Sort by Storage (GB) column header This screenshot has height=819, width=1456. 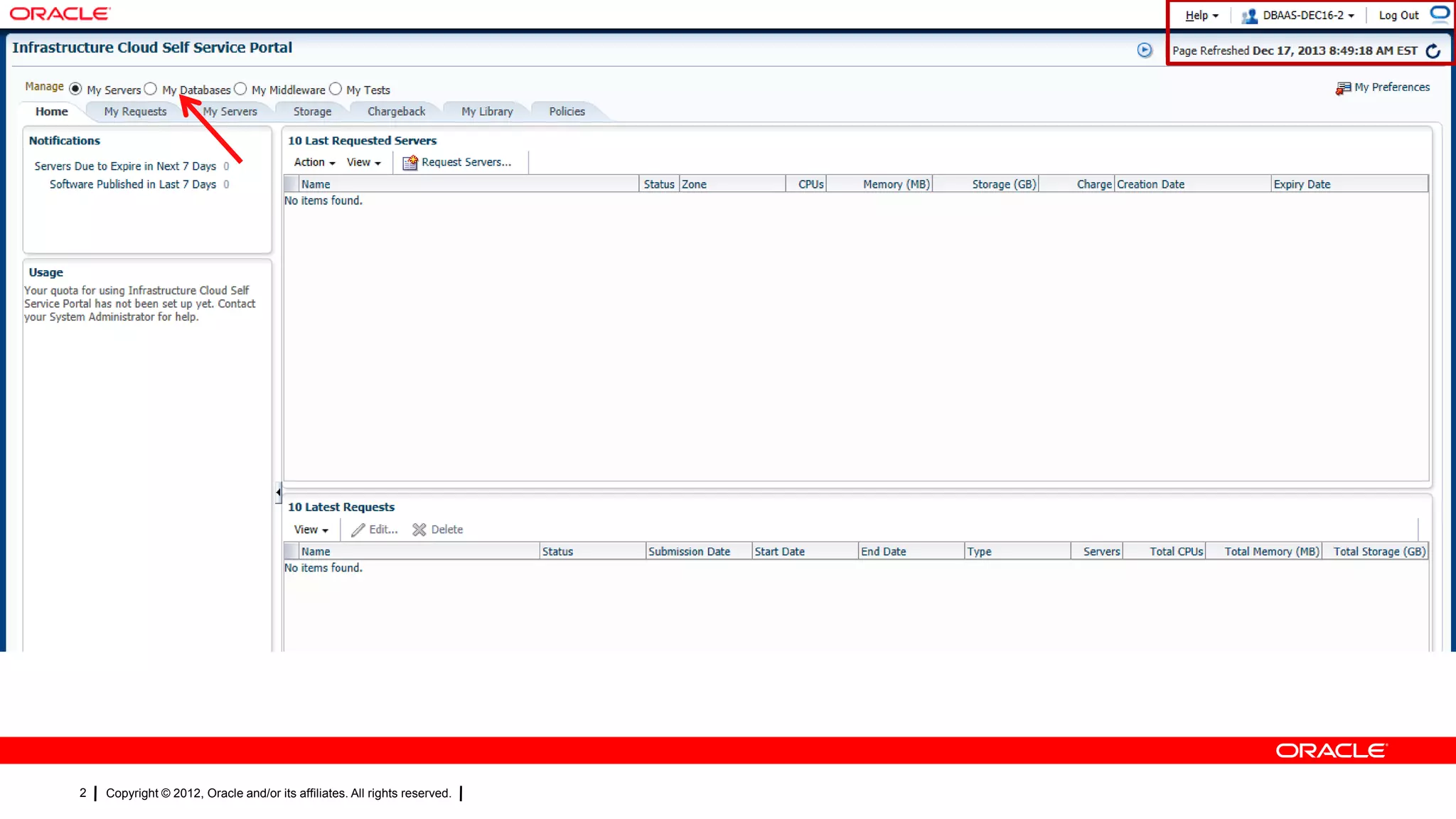click(985, 184)
